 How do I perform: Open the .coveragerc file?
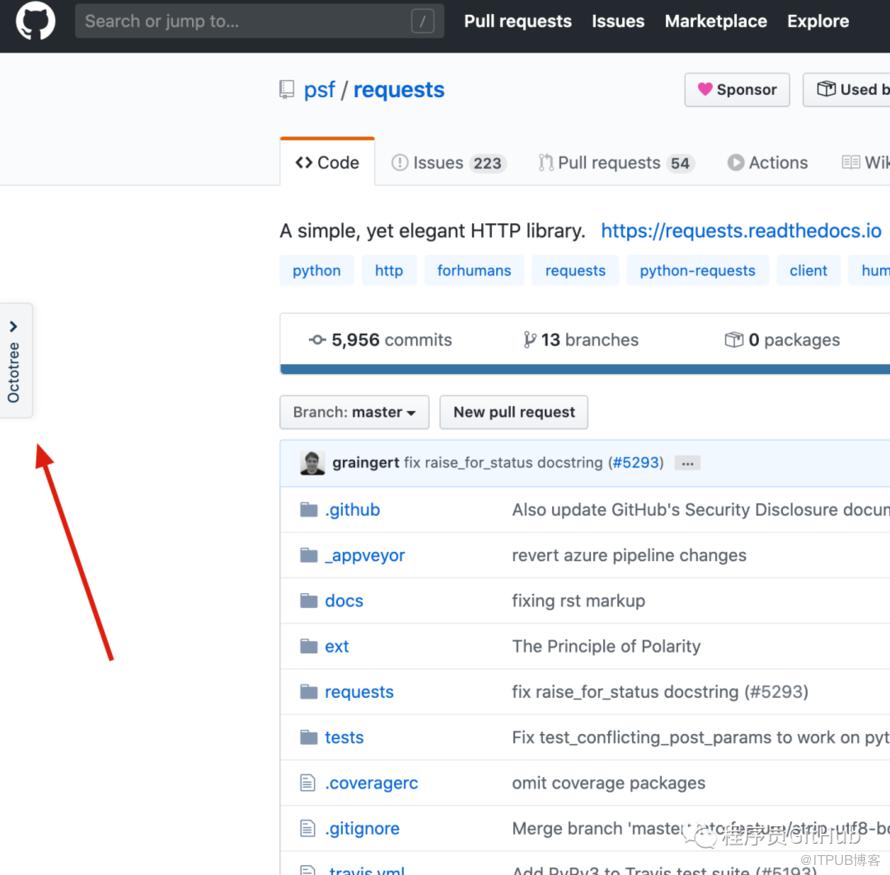point(371,783)
